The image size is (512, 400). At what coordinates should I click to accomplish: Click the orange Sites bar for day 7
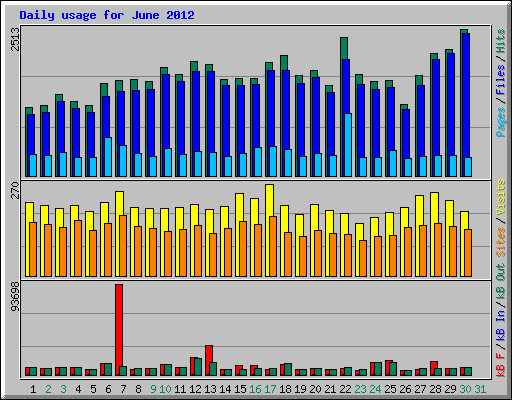pos(123,246)
